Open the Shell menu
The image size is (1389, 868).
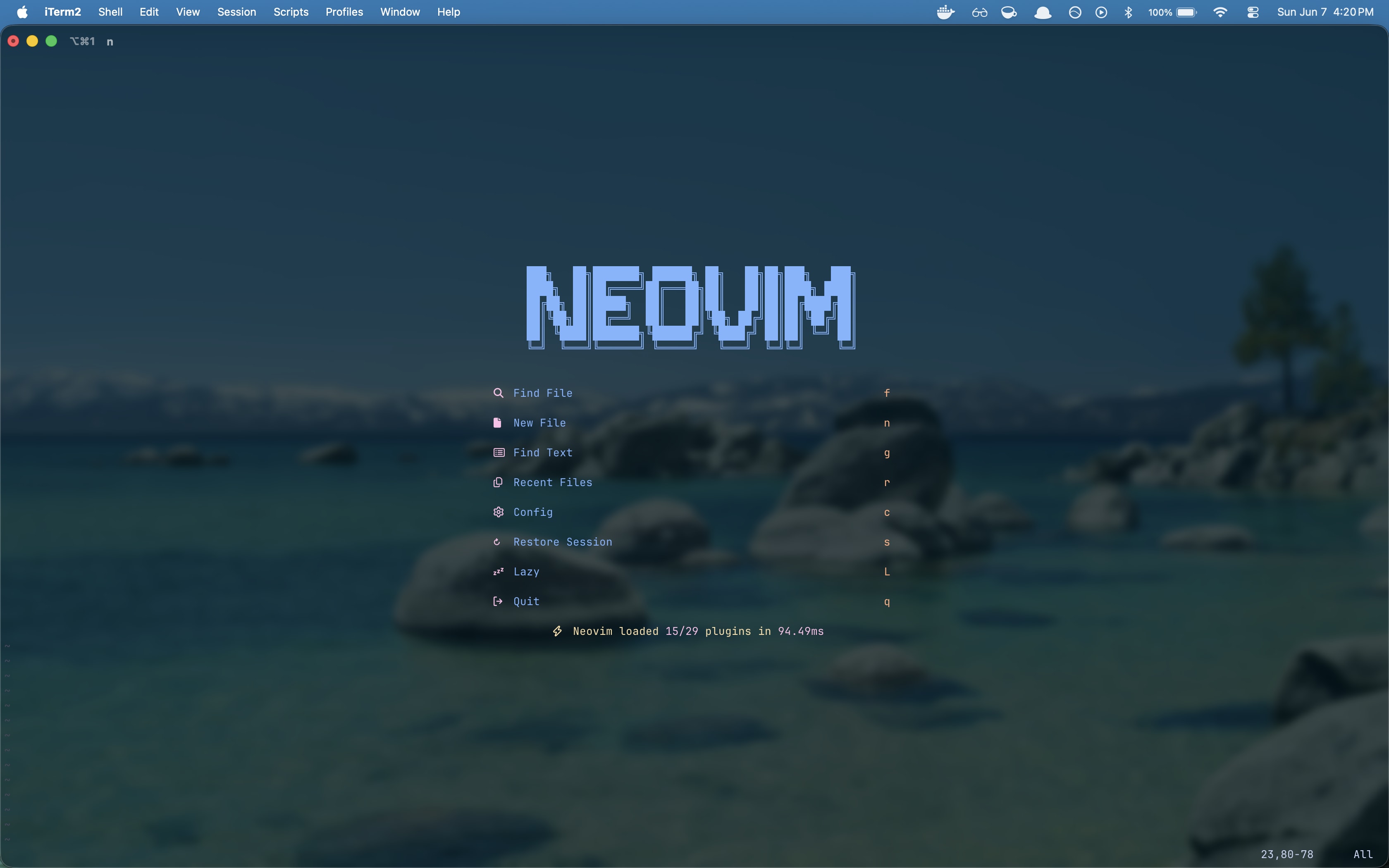point(110,12)
